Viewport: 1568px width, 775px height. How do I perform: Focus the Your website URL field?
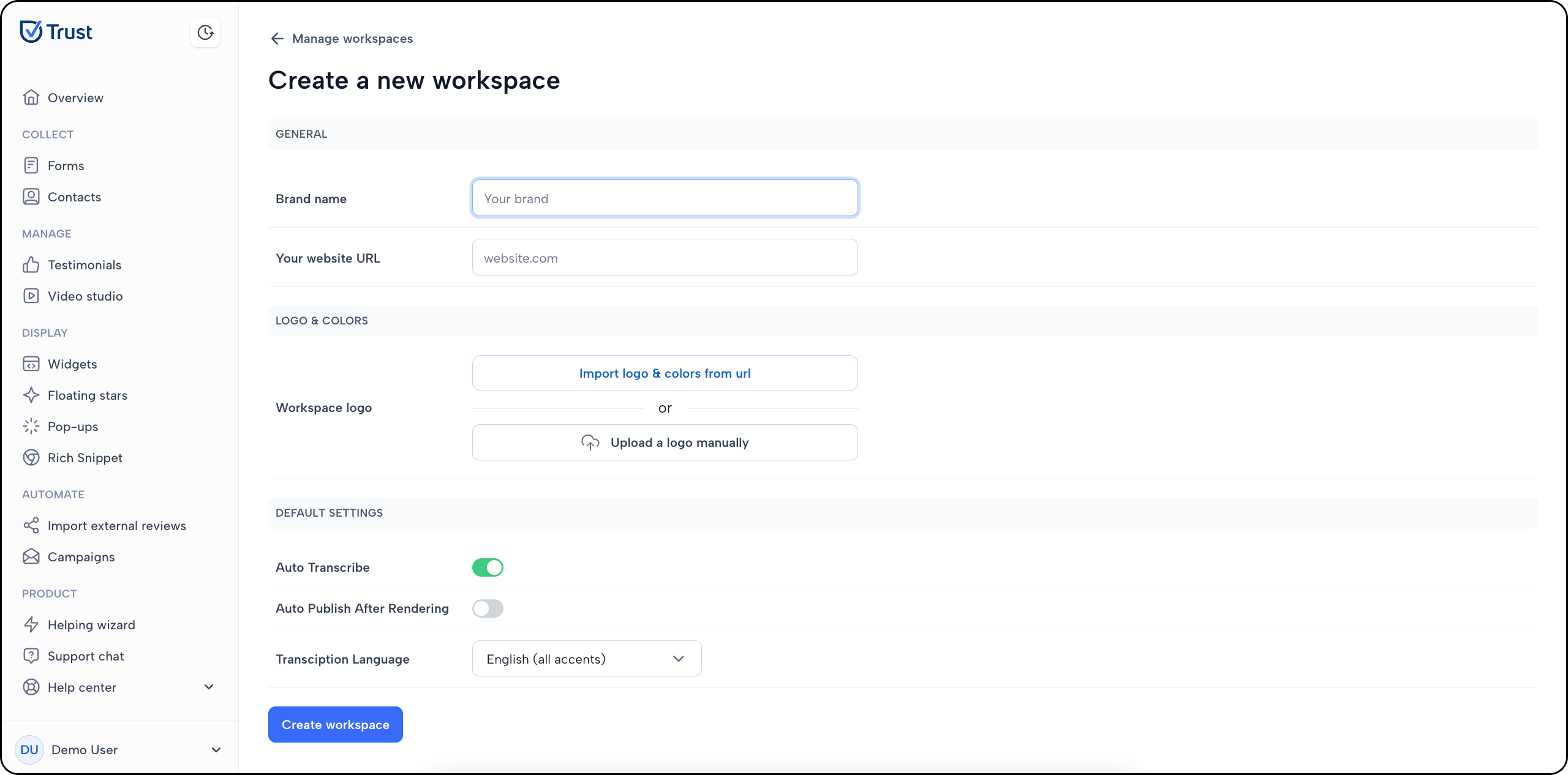click(x=665, y=258)
